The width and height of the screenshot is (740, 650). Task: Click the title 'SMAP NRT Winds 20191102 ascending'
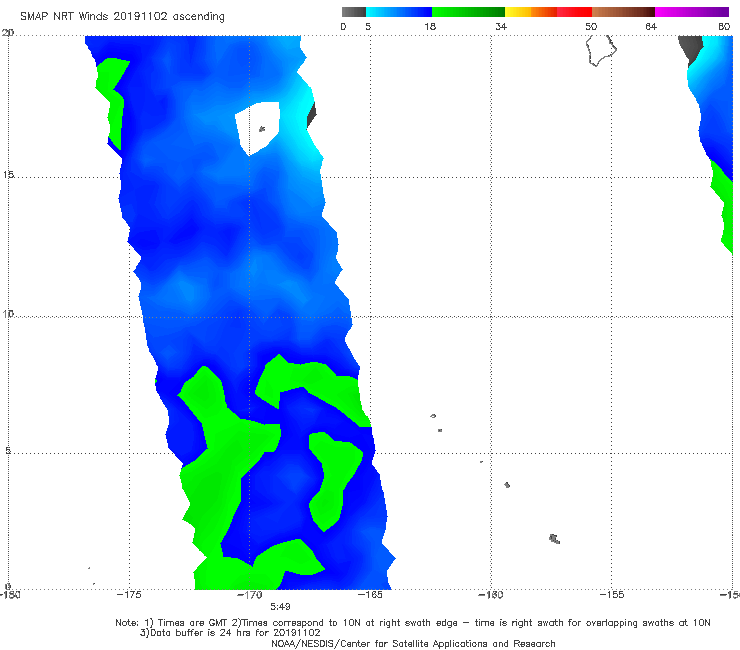[122, 16]
